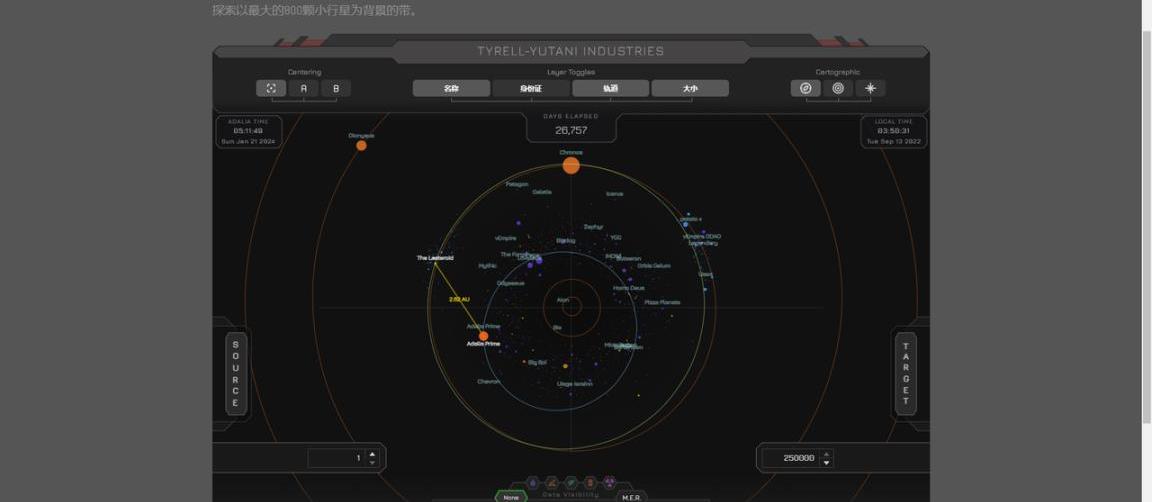Click the vEmpire label left of Bigdog
The image size is (1152, 502).
505,238
